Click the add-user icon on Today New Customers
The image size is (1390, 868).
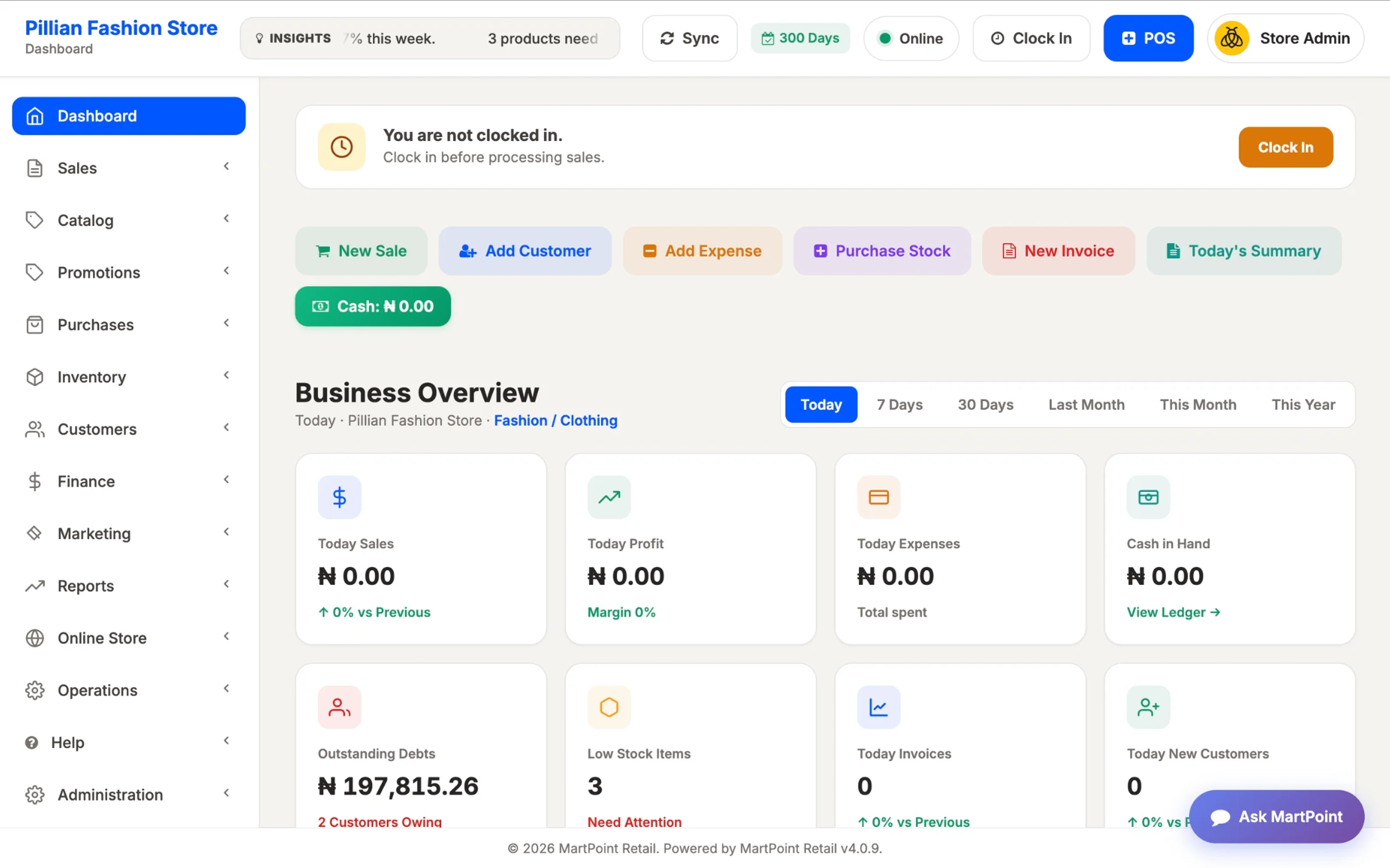click(x=1148, y=707)
